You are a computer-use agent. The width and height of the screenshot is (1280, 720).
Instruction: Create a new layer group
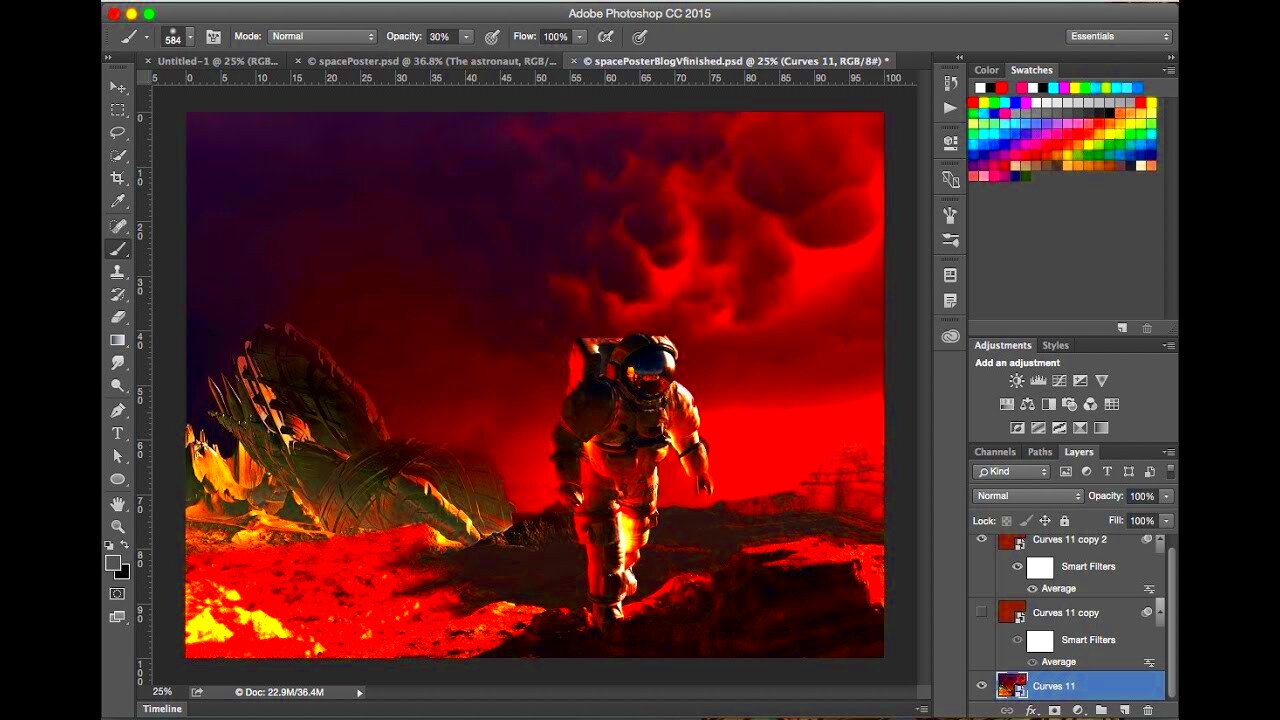pos(1101,710)
